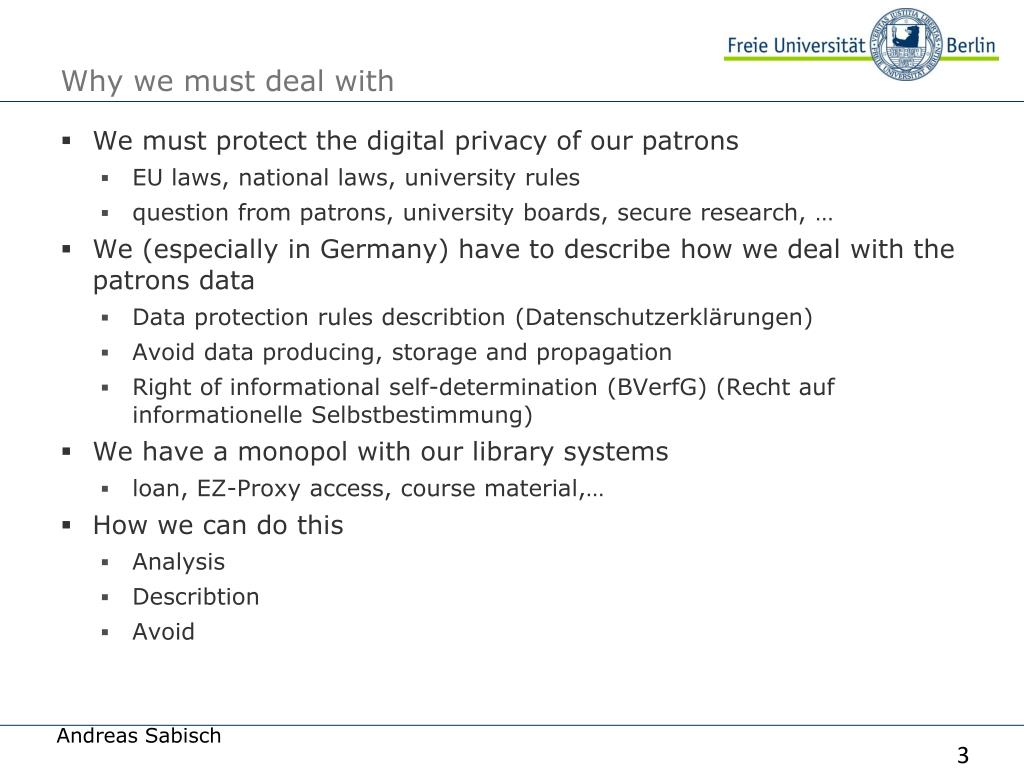This screenshot has height=768, width=1024.
Task: Click the 'Freie Universität' logo text
Action: (797, 46)
